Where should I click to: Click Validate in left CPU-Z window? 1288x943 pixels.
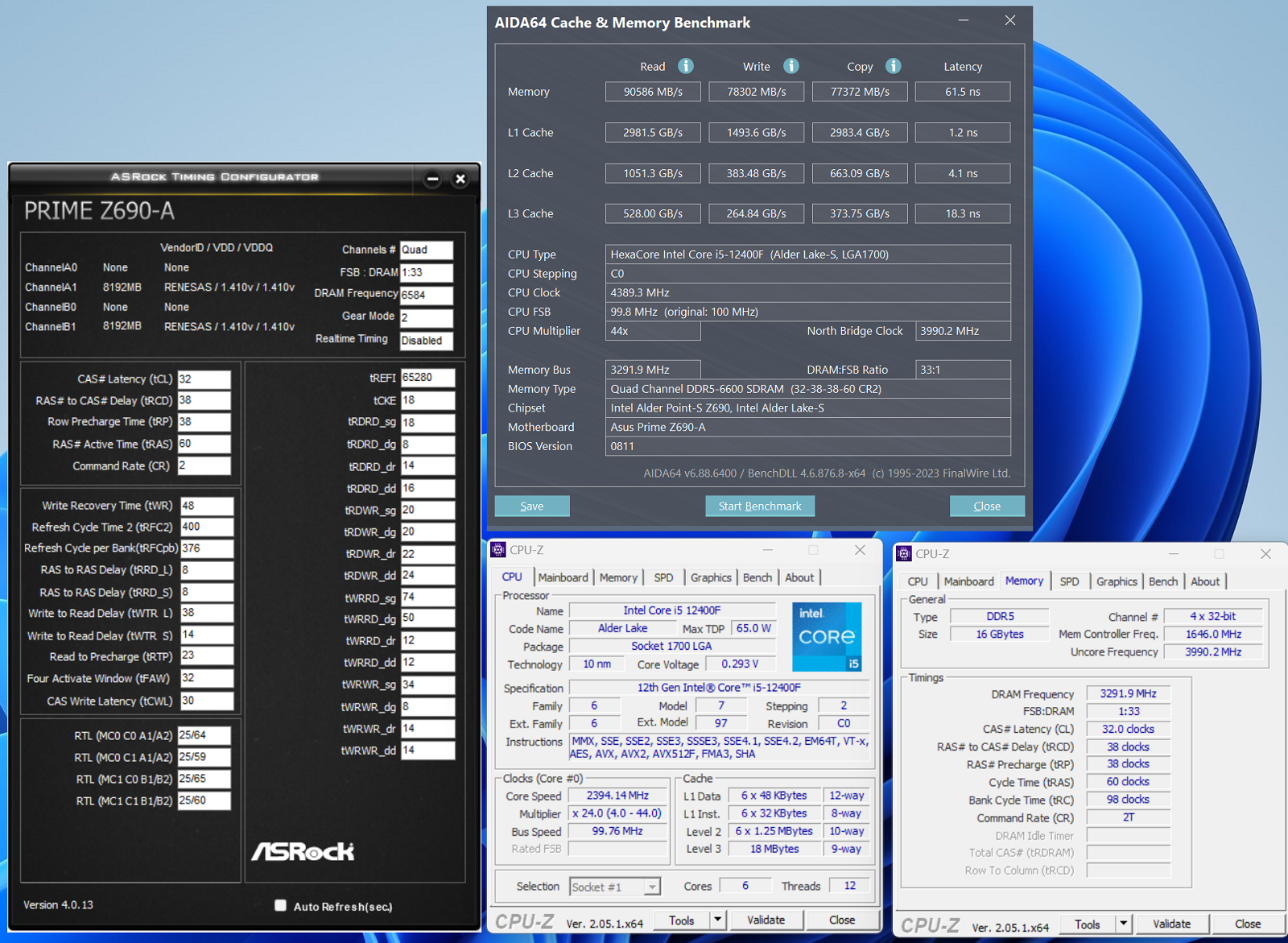(x=766, y=920)
